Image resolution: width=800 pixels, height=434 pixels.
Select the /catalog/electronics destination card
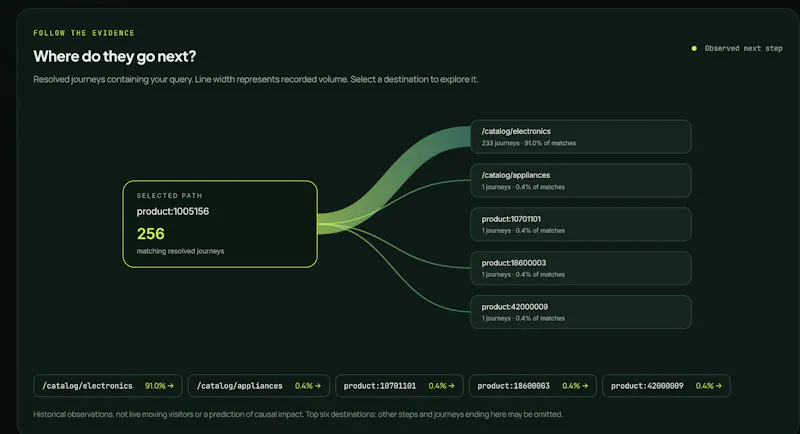click(x=581, y=137)
